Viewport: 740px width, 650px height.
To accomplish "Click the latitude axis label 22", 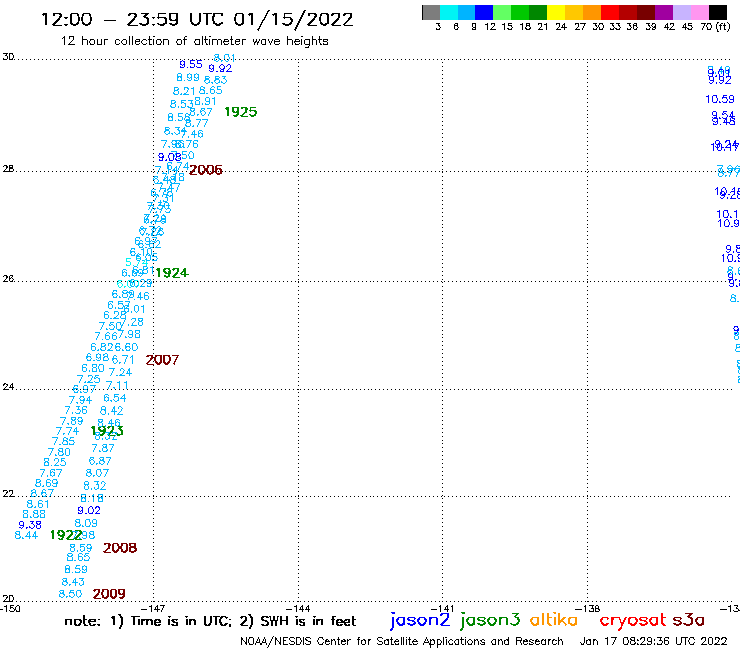I will (8, 494).
